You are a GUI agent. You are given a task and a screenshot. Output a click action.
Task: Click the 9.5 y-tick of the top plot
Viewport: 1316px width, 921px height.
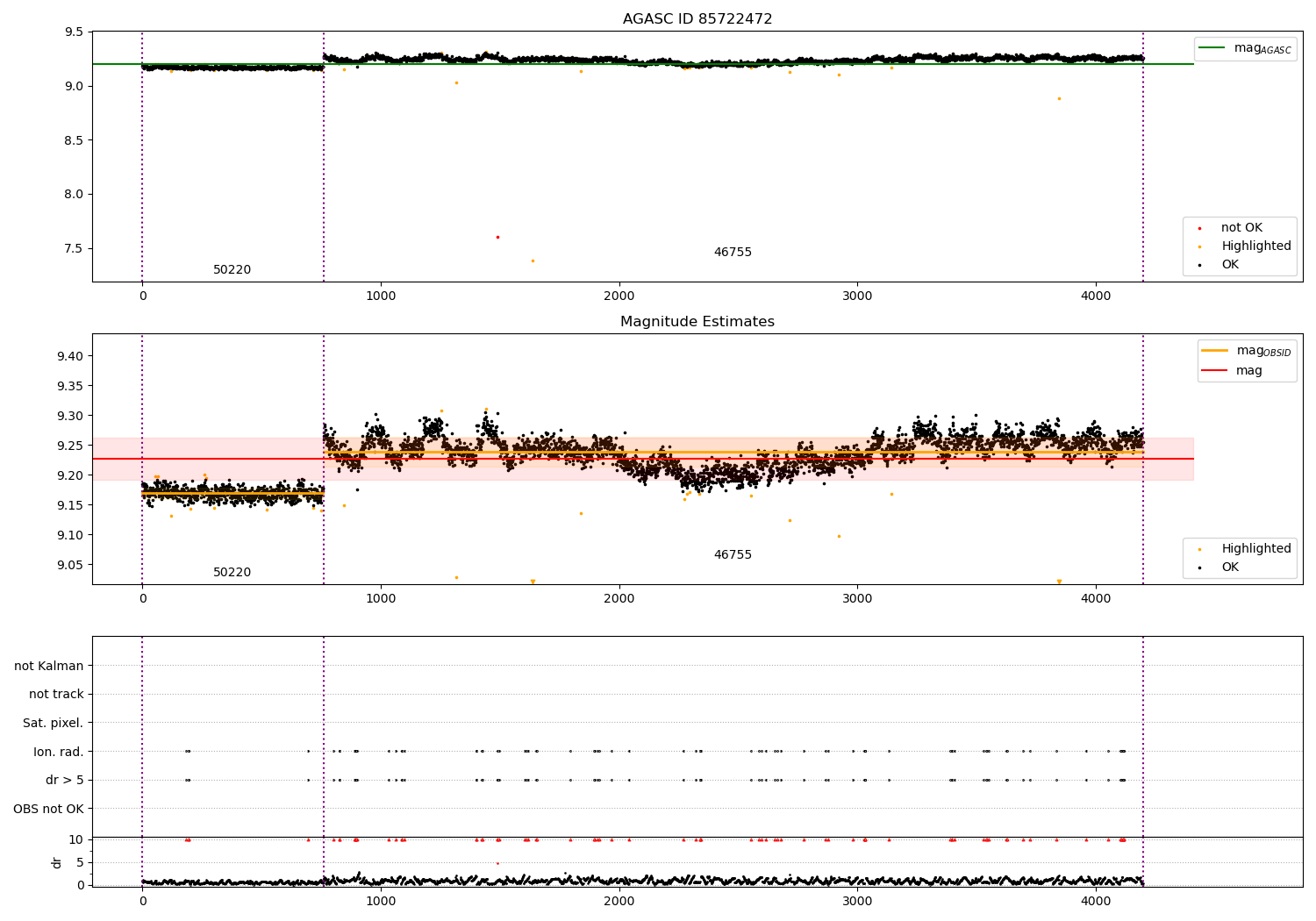[75, 32]
